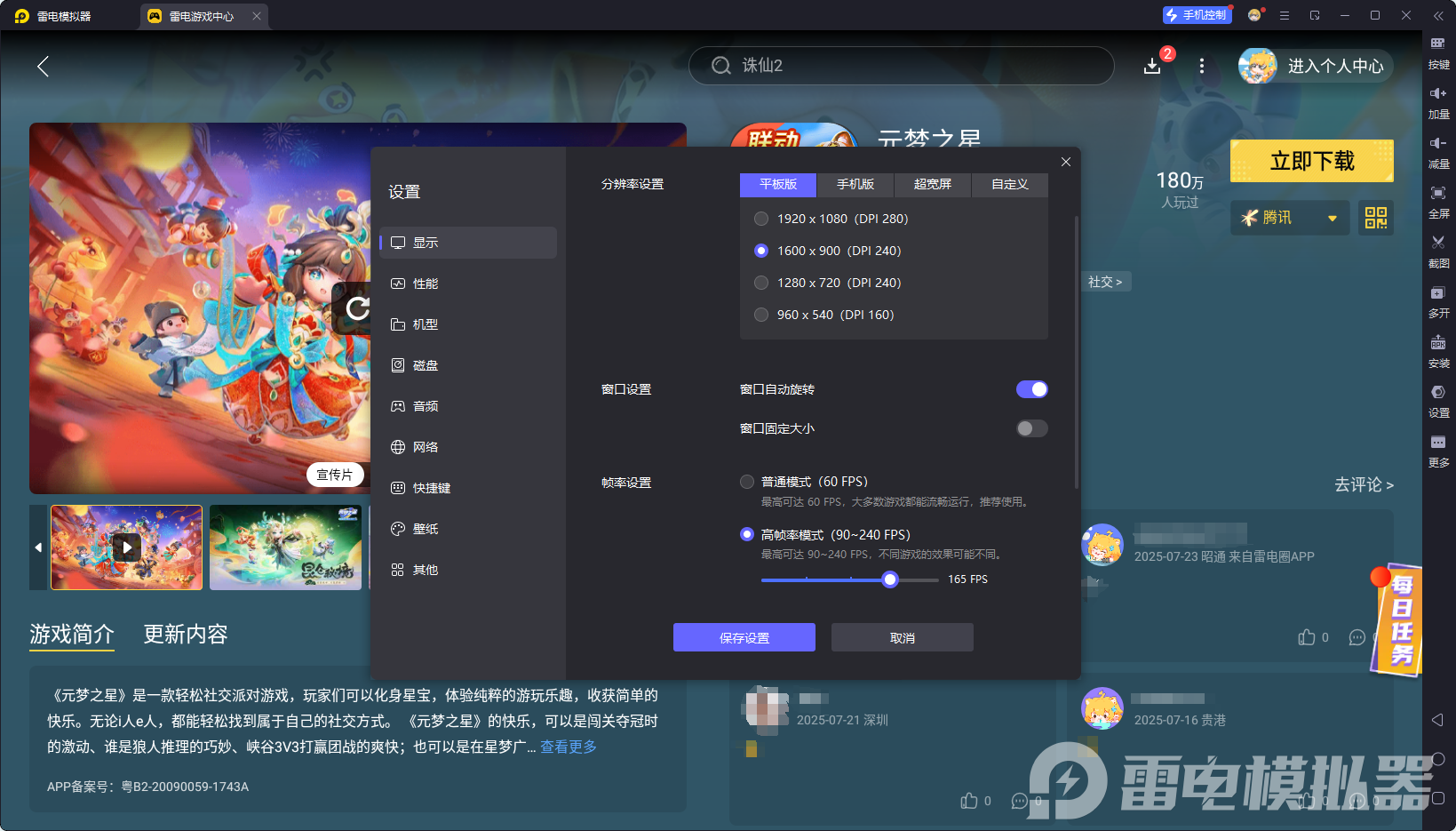Switch to 自定义 resolution tab
The height and width of the screenshot is (831, 1456).
coord(1010,184)
